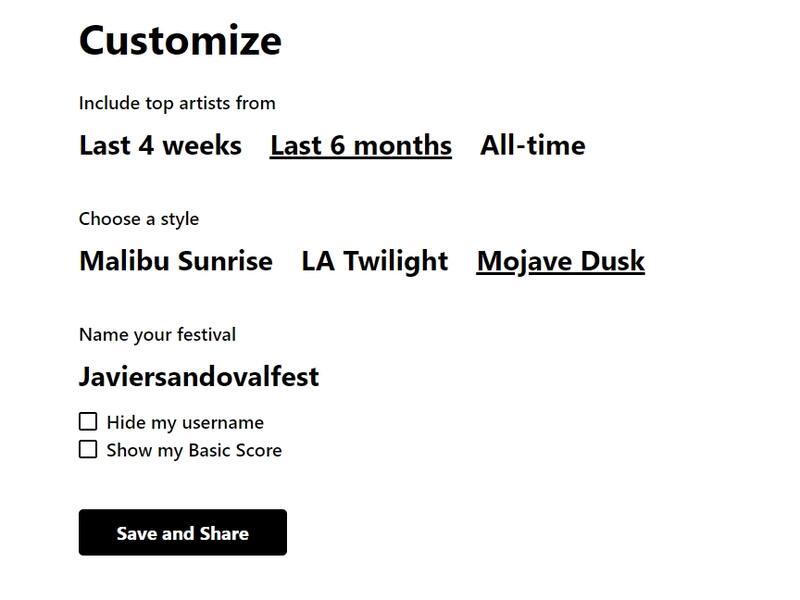Click the "Hide my username" label text
The height and width of the screenshot is (600, 800).
tap(185, 423)
